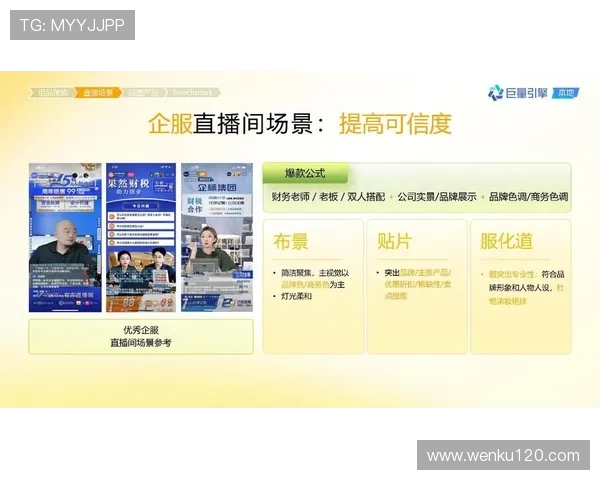This screenshot has height=480, width=600.
Task: Click the 符合品牌形象和人物人设 bullet text
Action: pos(526,281)
